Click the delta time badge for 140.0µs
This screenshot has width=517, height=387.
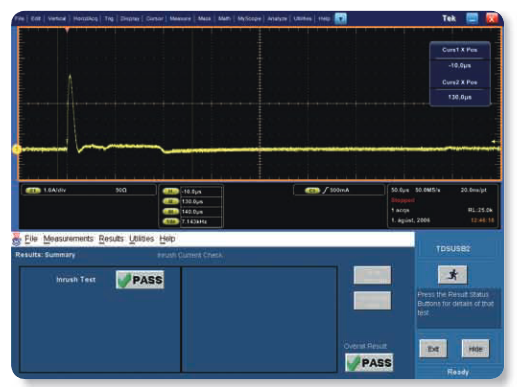[170, 212]
